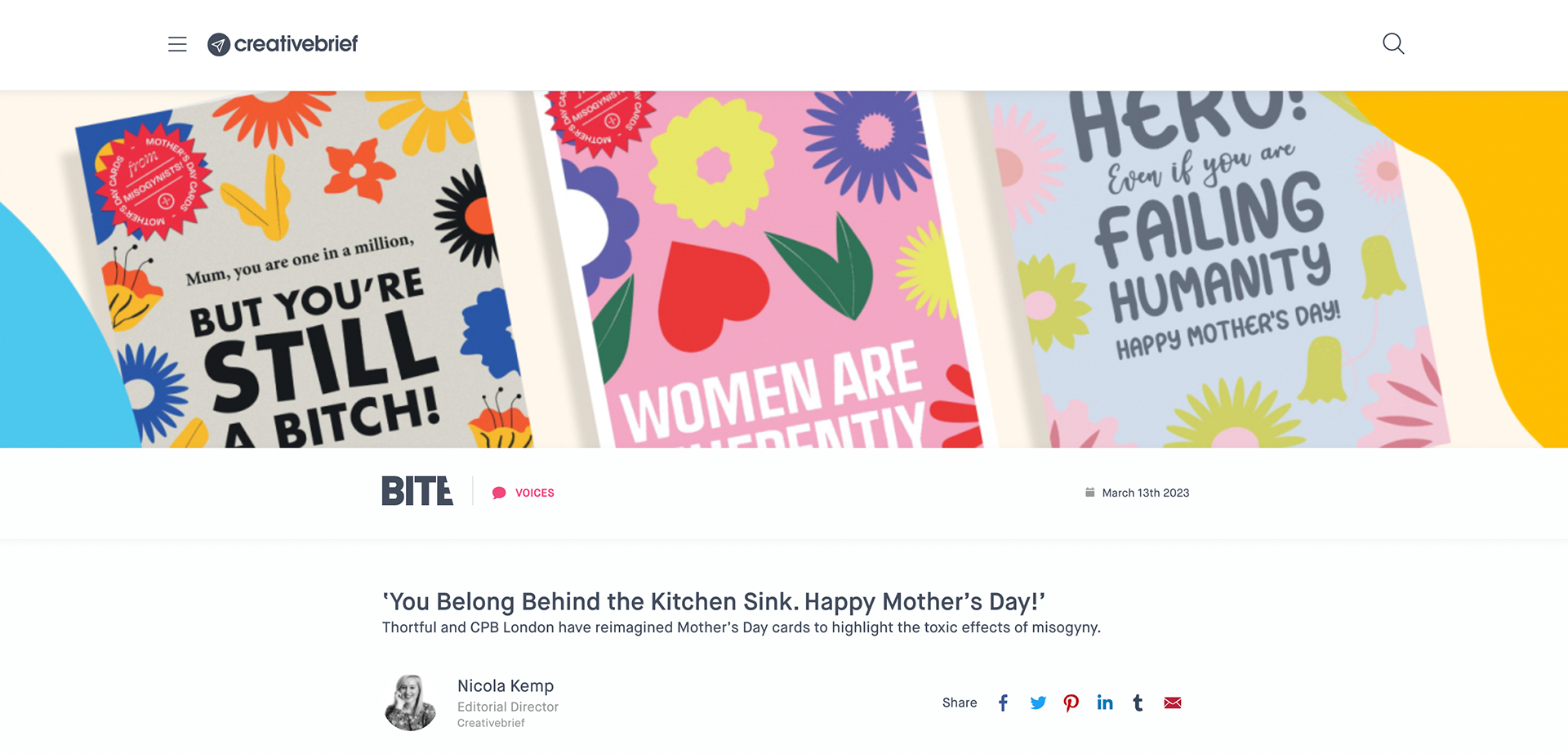The image size is (1568, 754).
Task: Click Nicola Kemp's profile photo
Action: coord(410,703)
